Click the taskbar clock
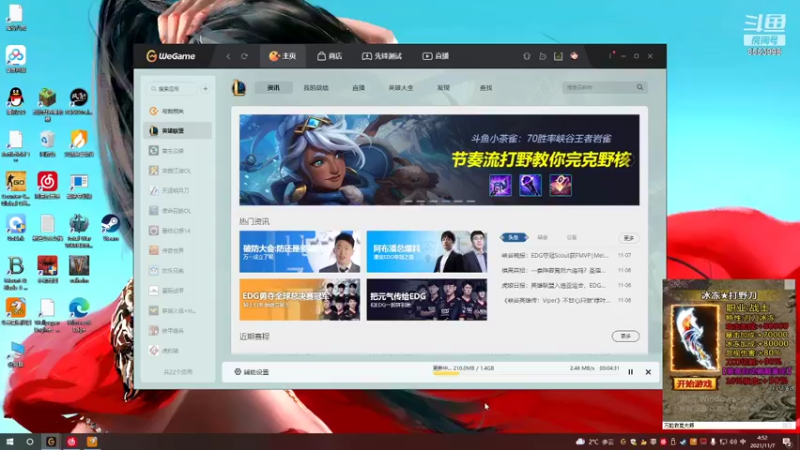Viewport: 800px width, 450px height. coord(763,442)
